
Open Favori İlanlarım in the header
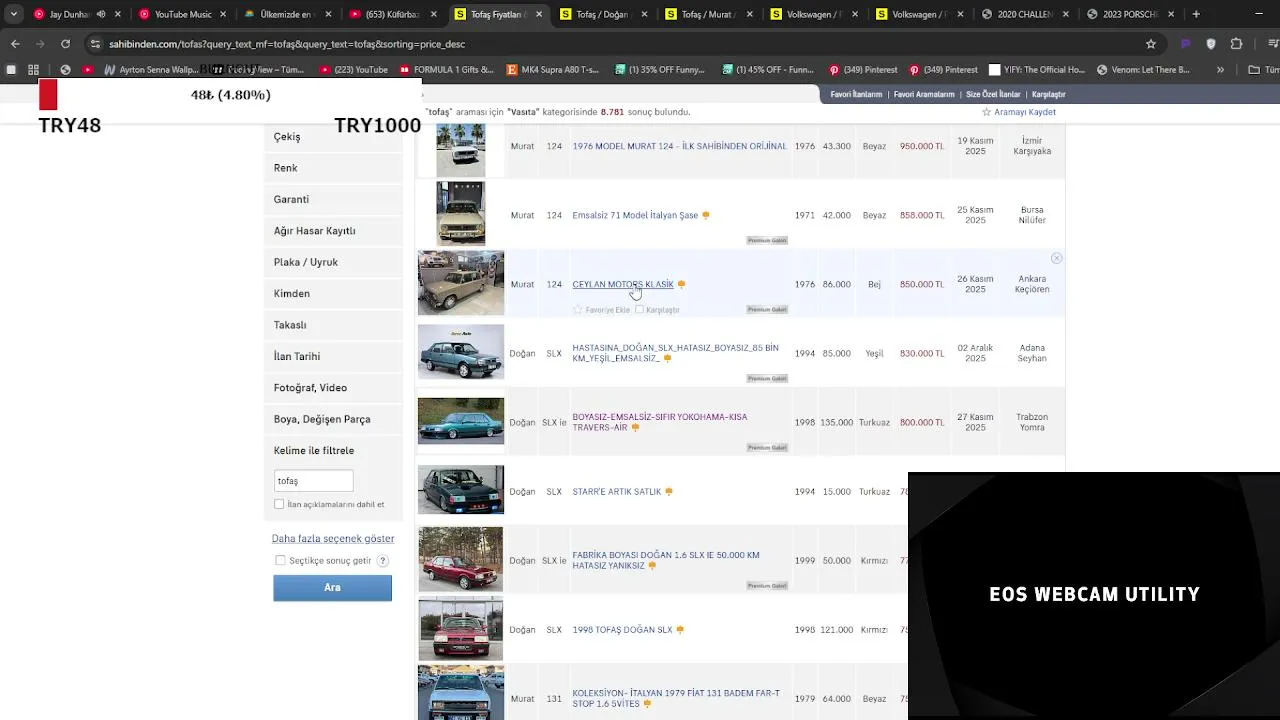(856, 94)
